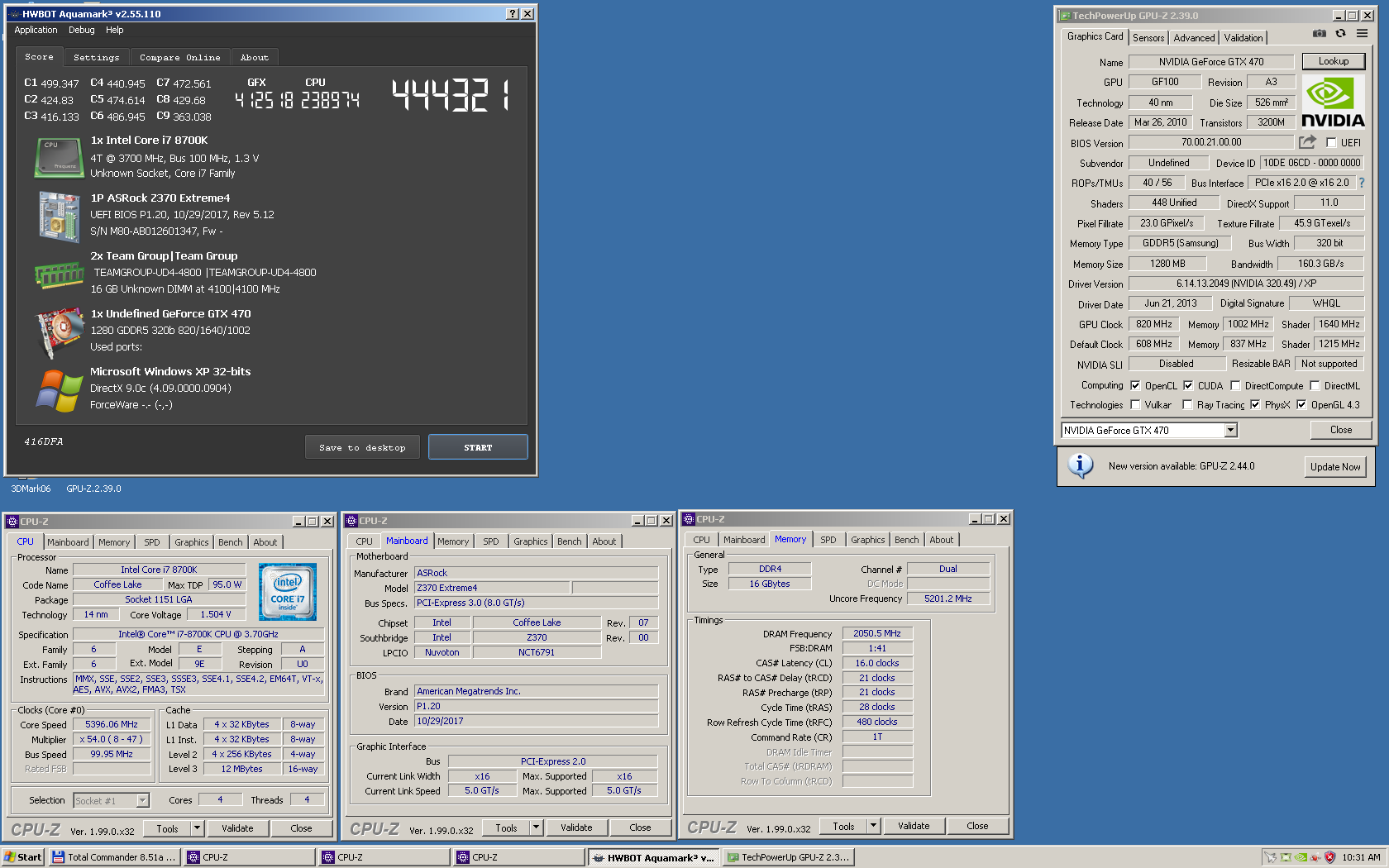Click the NVIDIA logo in GPU-Z
Viewport: 1389px width, 868px height.
click(1333, 102)
